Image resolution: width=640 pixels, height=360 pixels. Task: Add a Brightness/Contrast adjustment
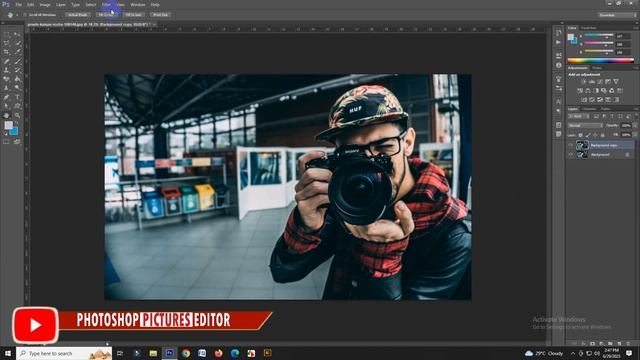coord(584,82)
